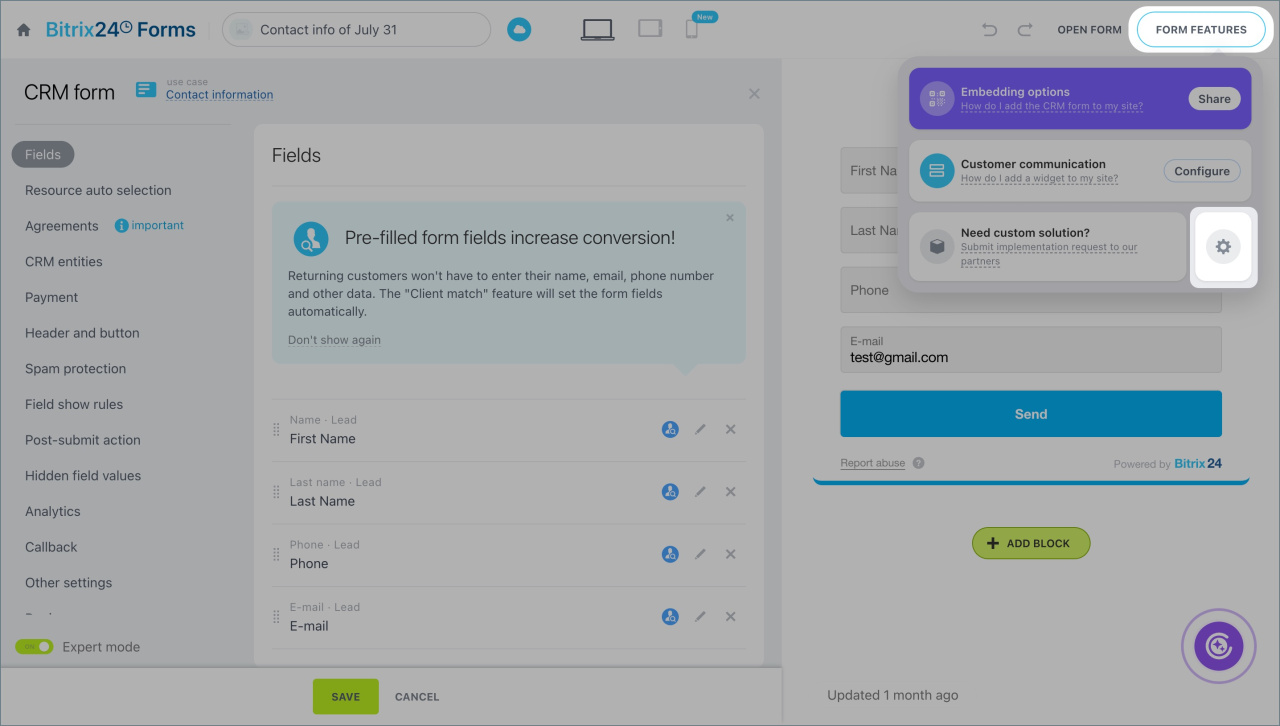Toggle the Expert mode switch

coord(34,647)
